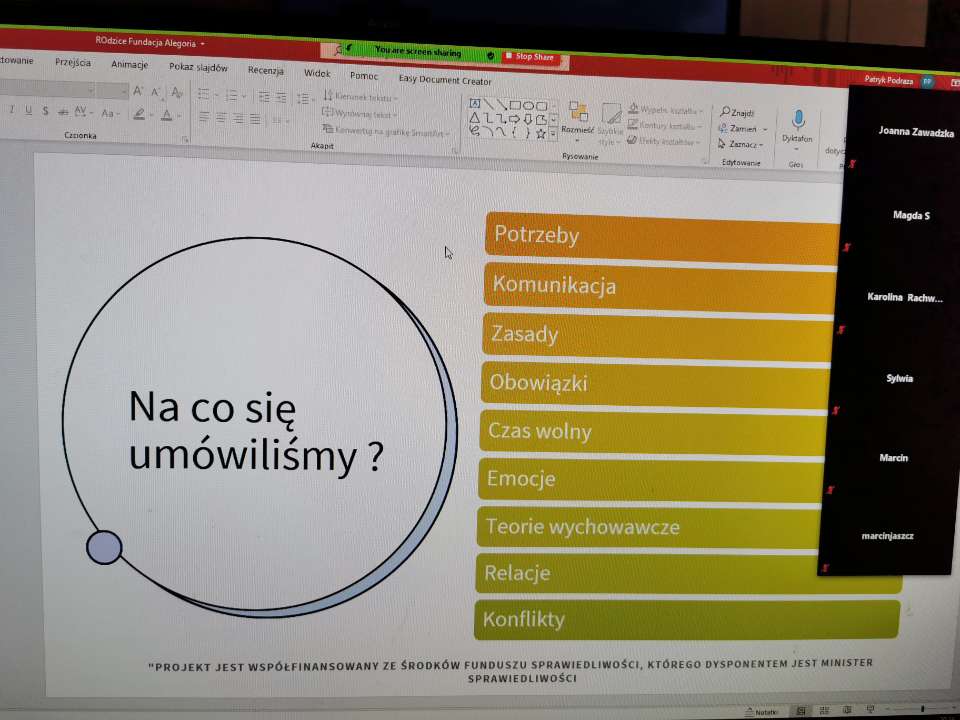
Task: Select the oval shape tool
Action: point(528,105)
